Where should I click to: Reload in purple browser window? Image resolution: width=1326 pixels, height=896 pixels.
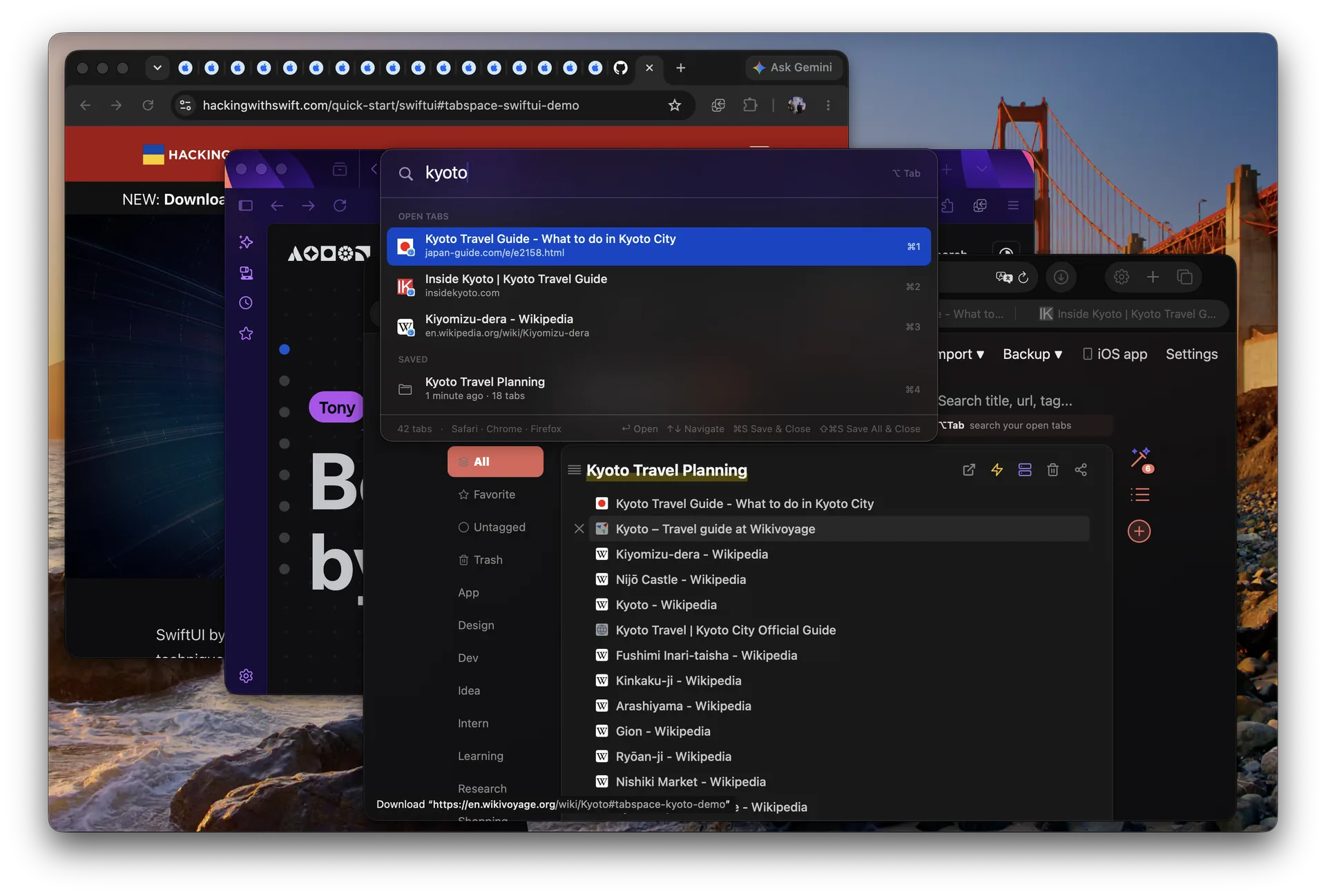click(x=340, y=206)
